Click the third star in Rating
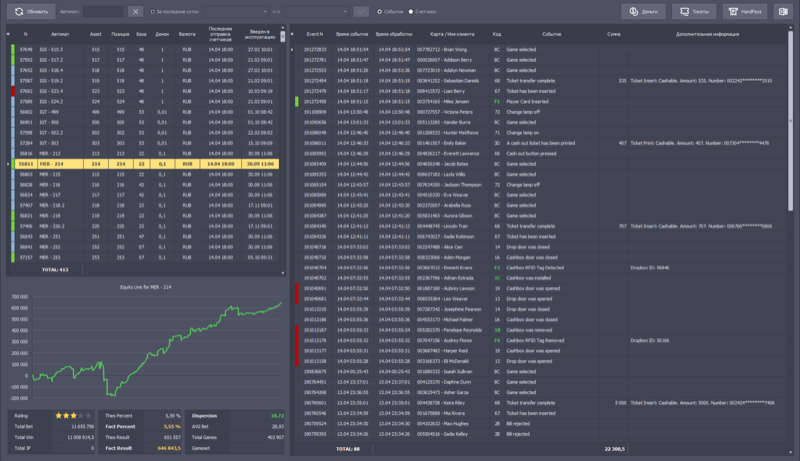 click(x=73, y=413)
